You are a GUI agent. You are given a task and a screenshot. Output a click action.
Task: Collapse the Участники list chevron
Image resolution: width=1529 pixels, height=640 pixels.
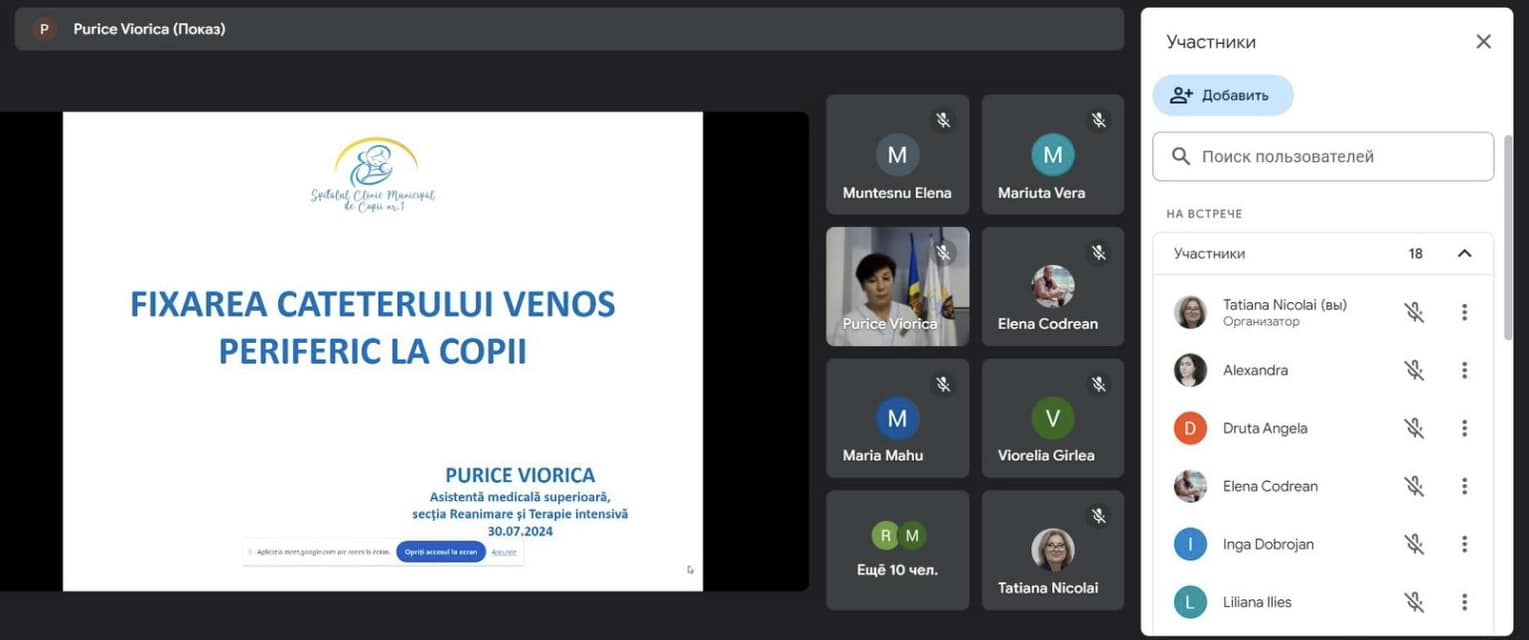tap(1464, 253)
